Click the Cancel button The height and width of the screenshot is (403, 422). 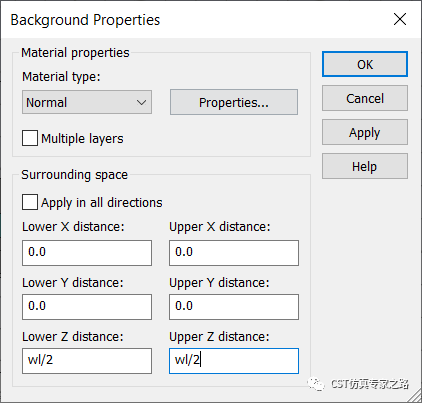coord(365,98)
